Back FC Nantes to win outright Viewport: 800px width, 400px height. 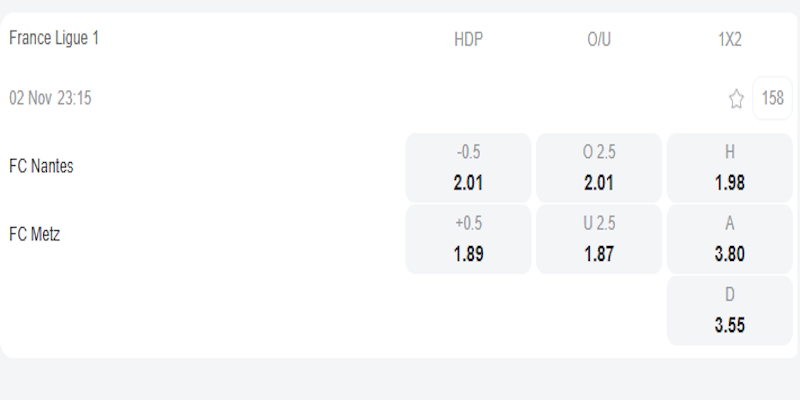click(x=729, y=167)
